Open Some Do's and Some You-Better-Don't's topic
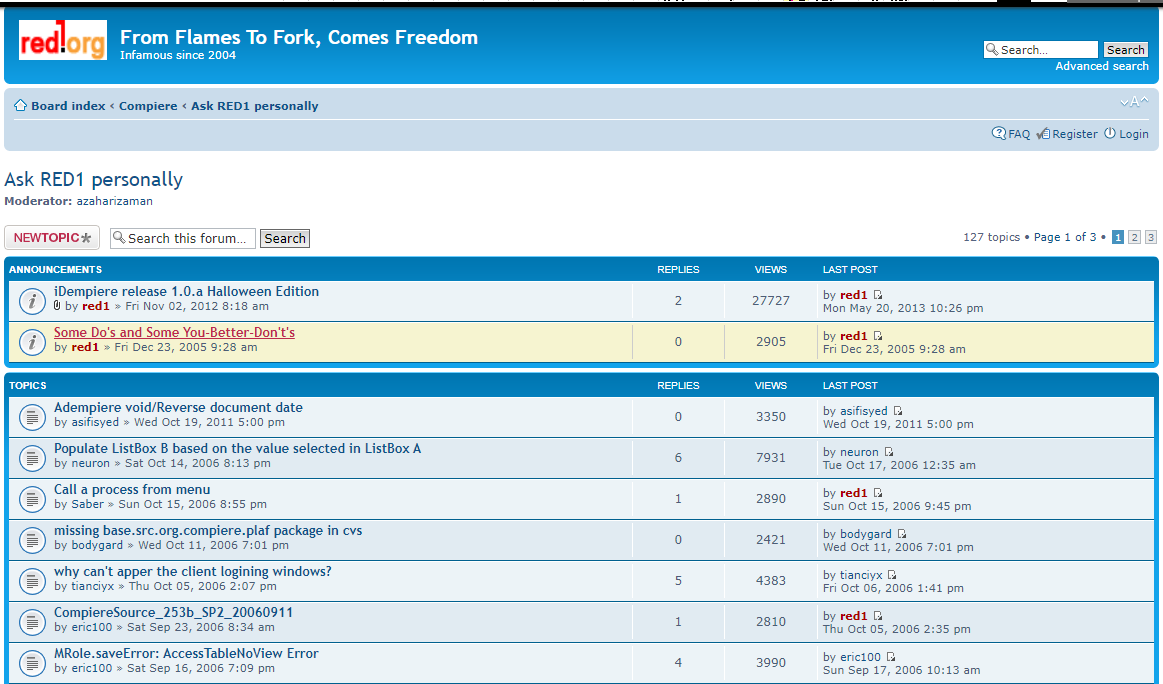 174,332
